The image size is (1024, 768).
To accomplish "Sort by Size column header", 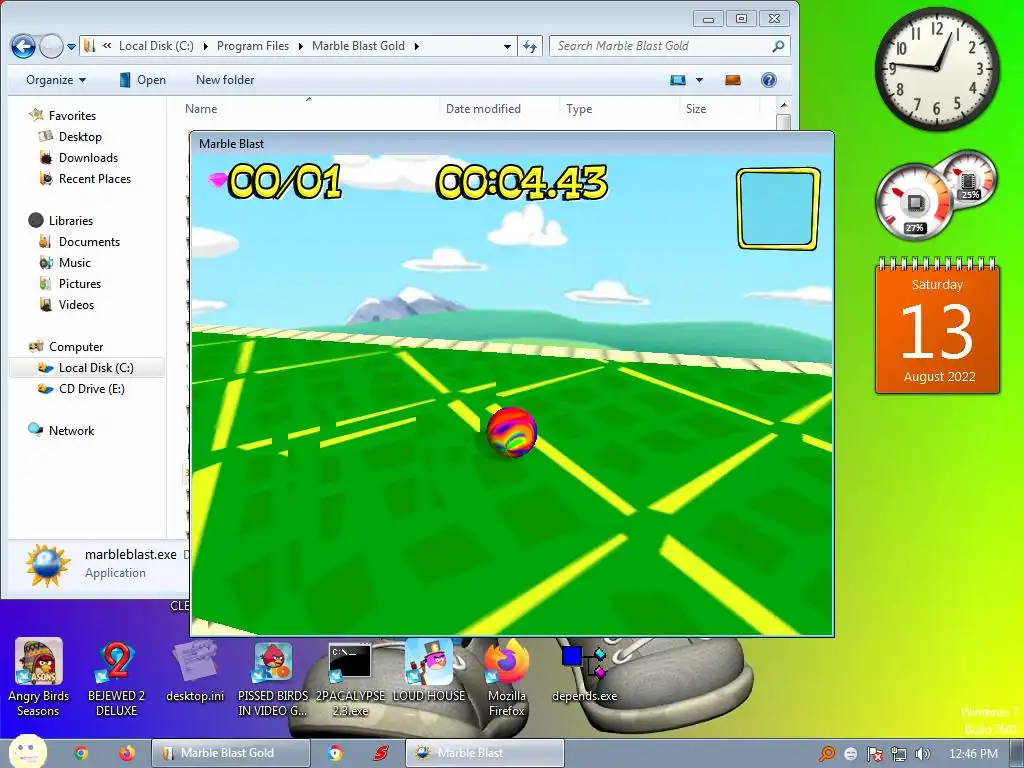I will (696, 108).
